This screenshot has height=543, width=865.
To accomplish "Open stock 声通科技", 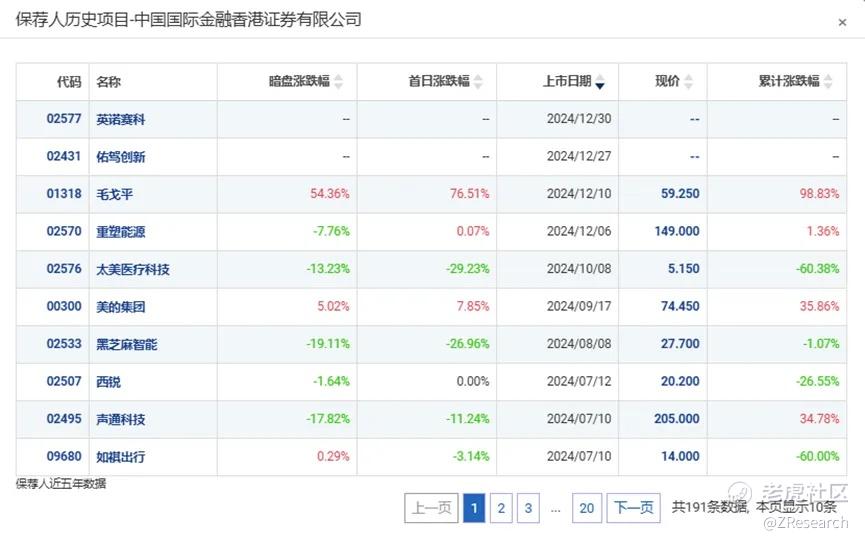I will pos(121,419).
